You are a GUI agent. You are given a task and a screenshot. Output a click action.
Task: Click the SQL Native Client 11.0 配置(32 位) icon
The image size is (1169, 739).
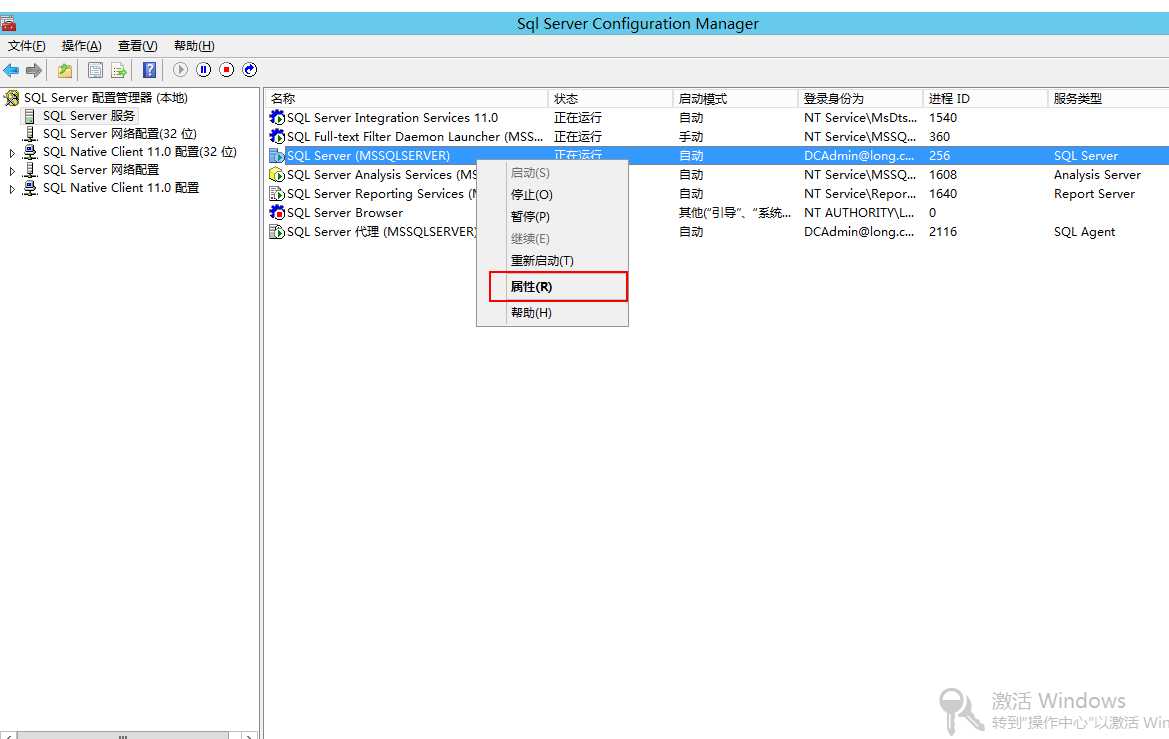30,151
